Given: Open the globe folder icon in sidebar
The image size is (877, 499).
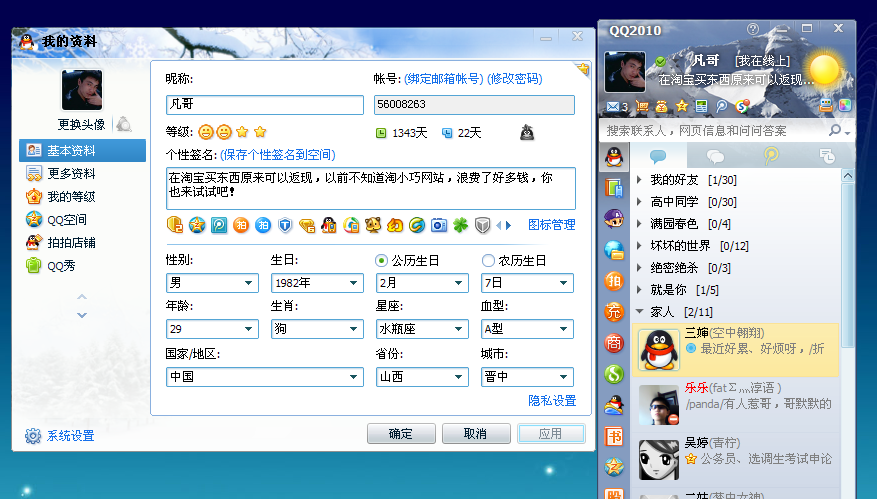Looking at the screenshot, I should tap(614, 250).
